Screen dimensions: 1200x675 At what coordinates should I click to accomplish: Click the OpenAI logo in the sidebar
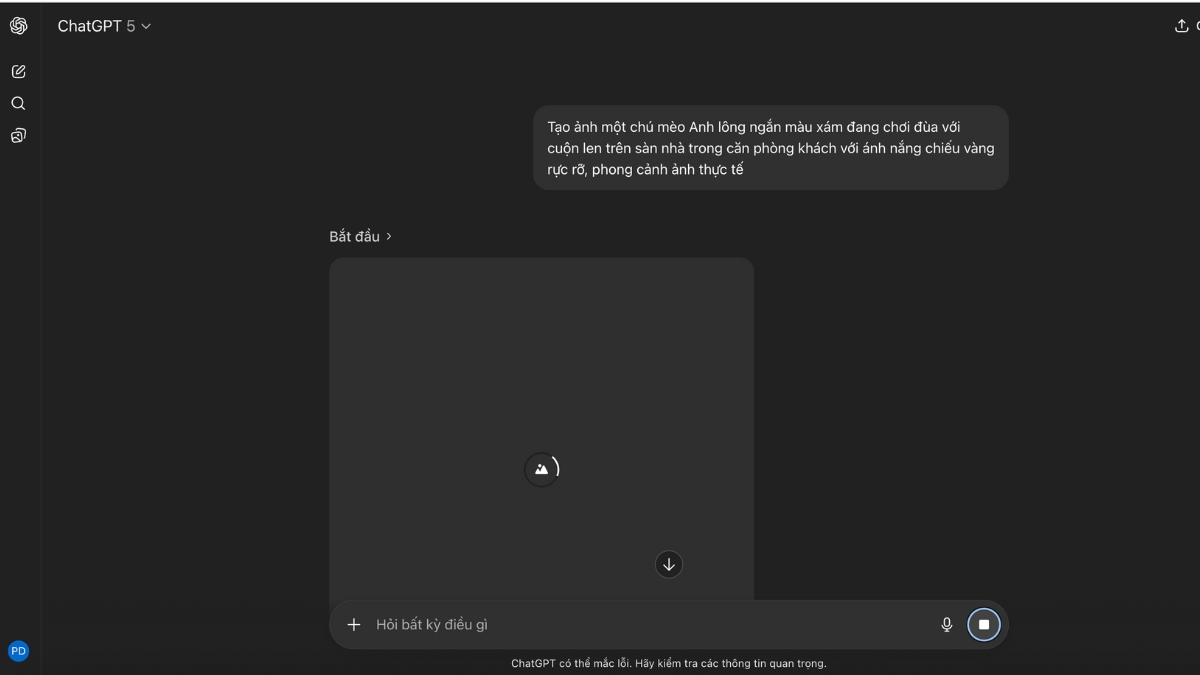point(18,26)
